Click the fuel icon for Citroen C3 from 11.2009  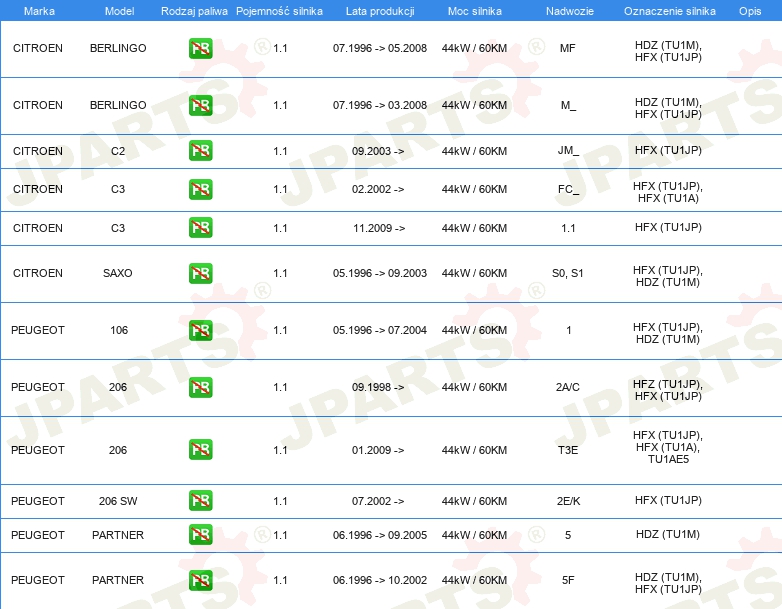[x=200, y=228]
